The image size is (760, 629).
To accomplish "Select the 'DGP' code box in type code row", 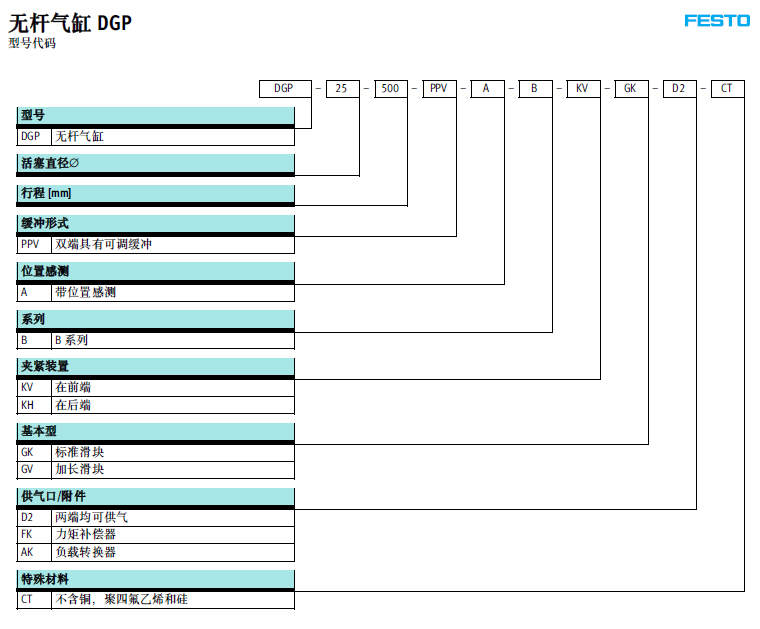I will pyautogui.click(x=285, y=89).
